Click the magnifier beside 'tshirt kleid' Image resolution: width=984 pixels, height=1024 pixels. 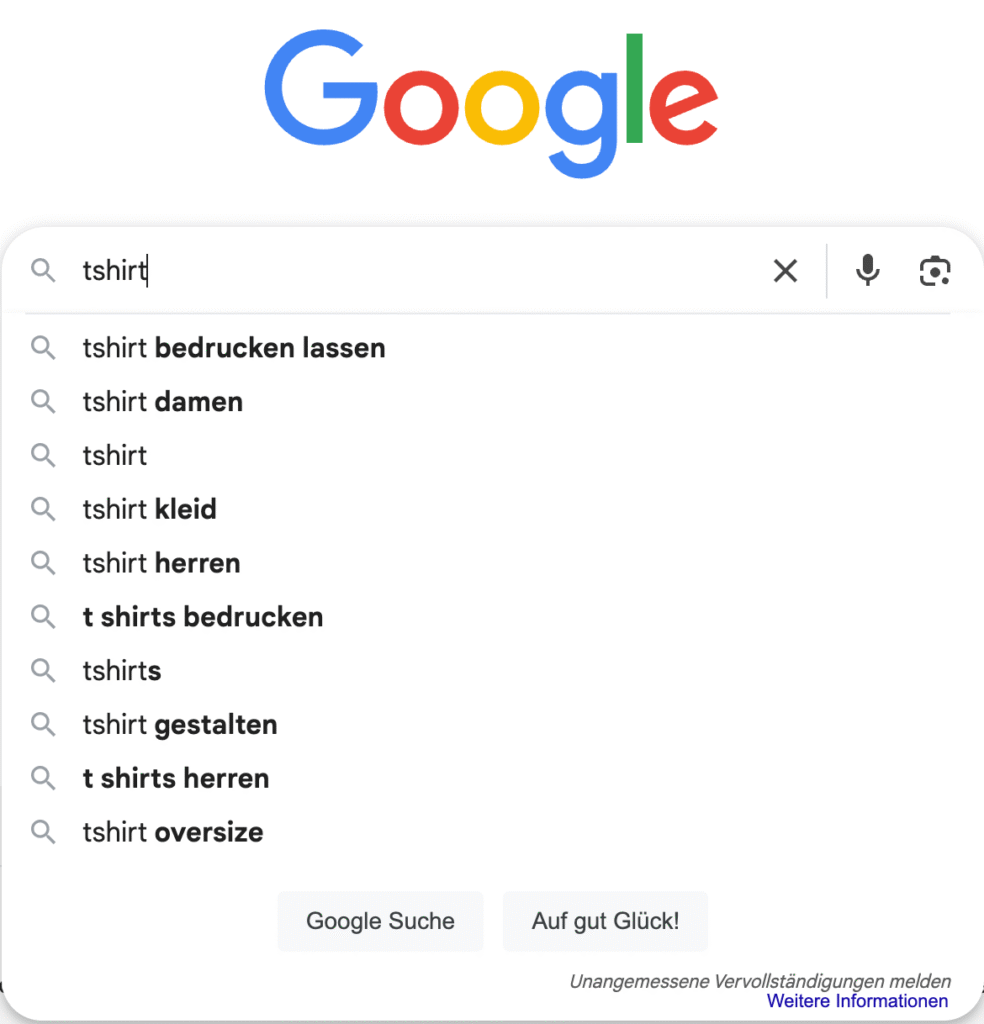click(x=43, y=509)
